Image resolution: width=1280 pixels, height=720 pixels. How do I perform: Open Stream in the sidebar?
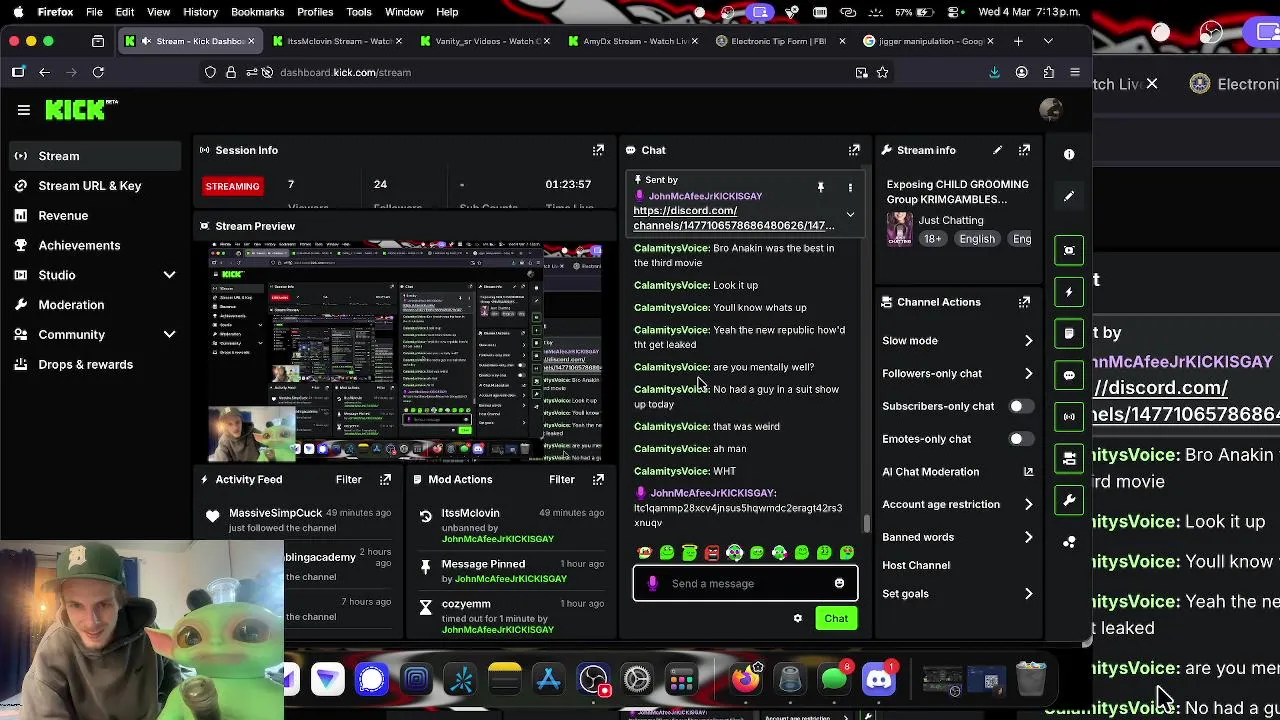pyautogui.click(x=96, y=156)
